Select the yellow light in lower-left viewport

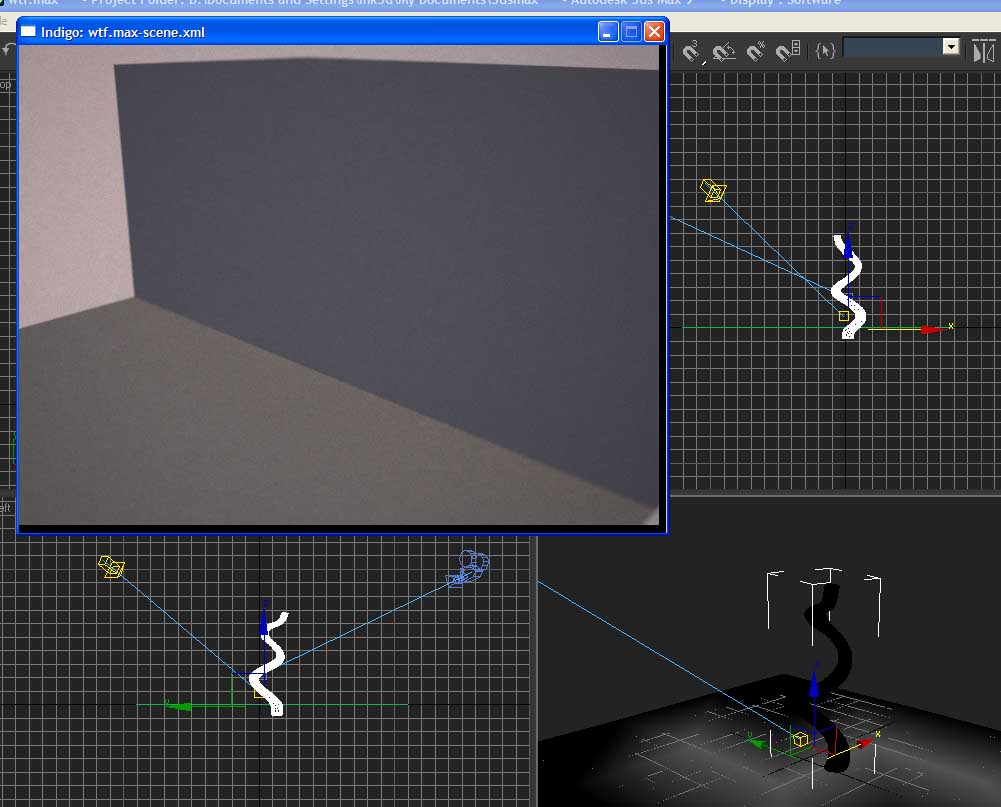pos(111,568)
